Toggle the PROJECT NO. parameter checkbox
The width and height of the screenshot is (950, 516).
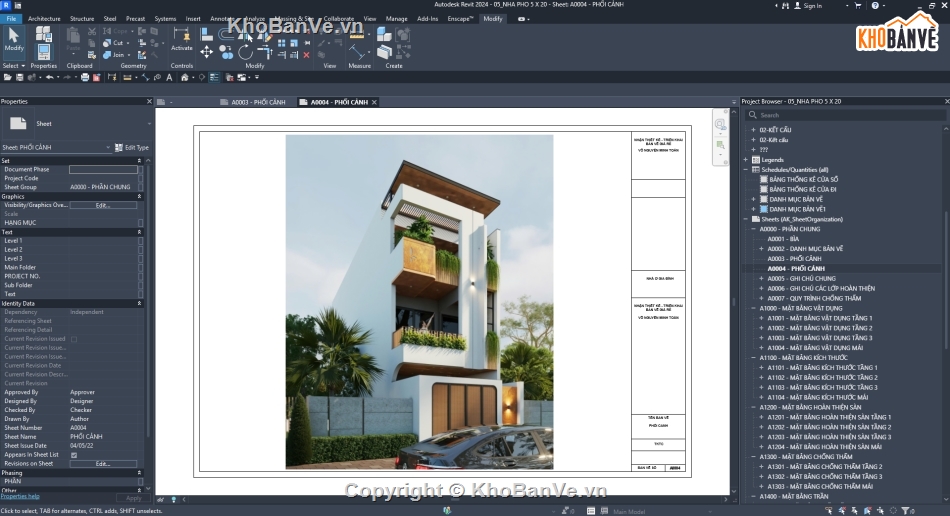click(x=141, y=277)
